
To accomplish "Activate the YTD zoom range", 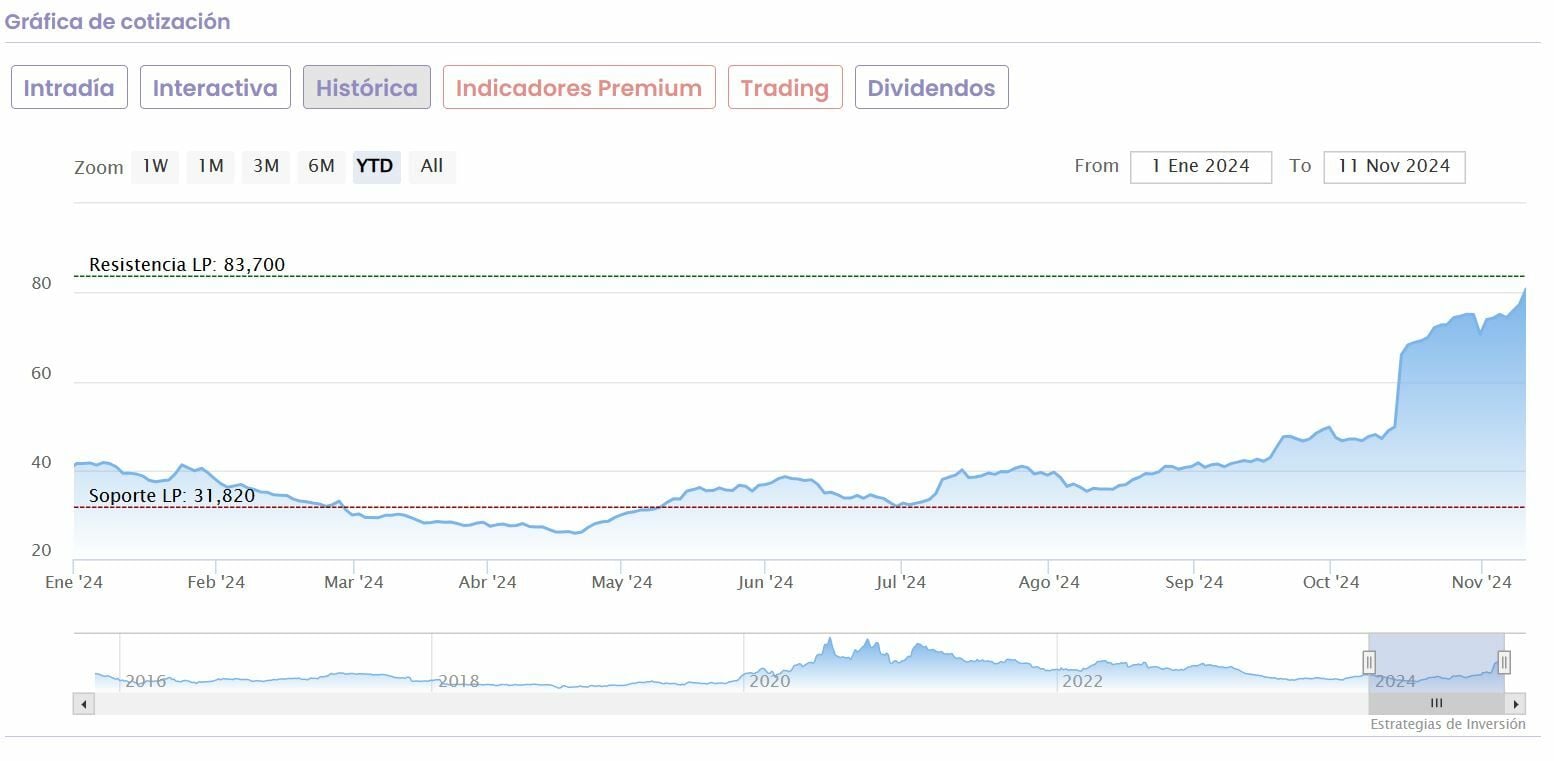I will coord(375,166).
